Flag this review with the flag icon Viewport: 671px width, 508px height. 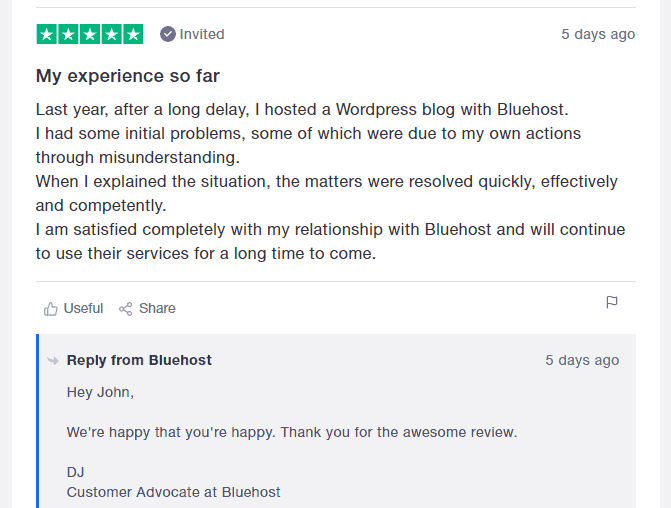coord(612,302)
